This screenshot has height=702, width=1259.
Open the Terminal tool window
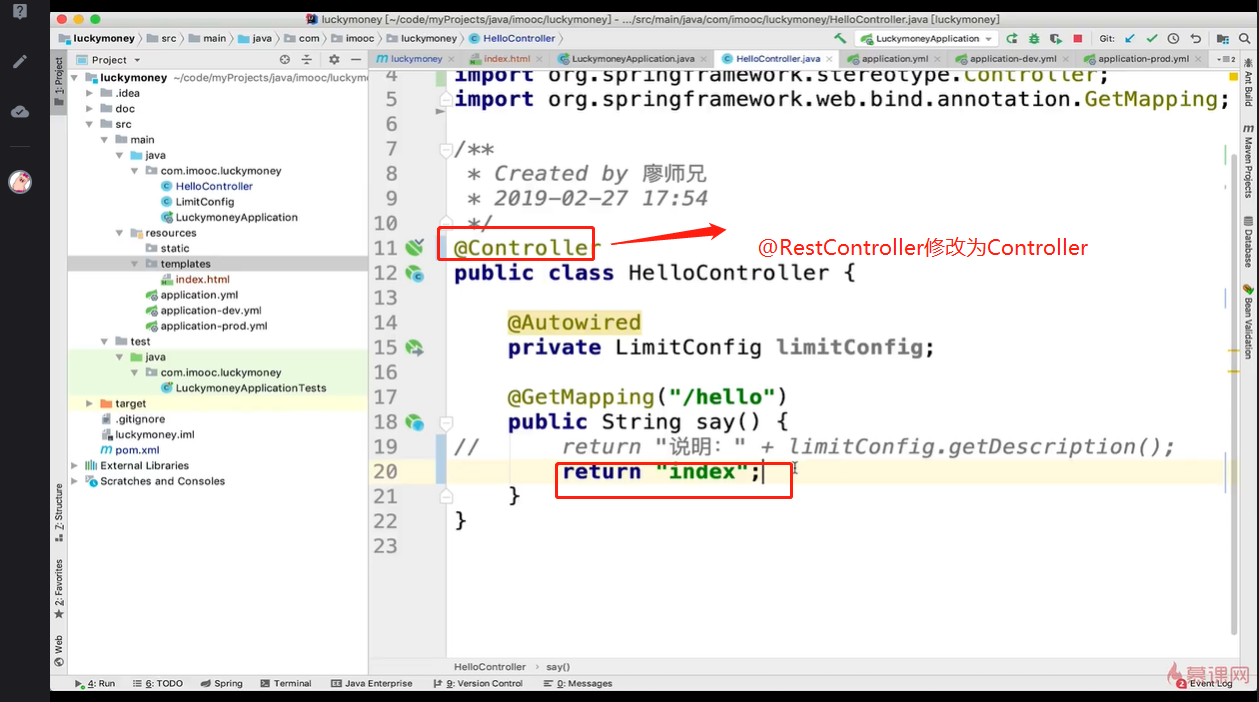285,684
